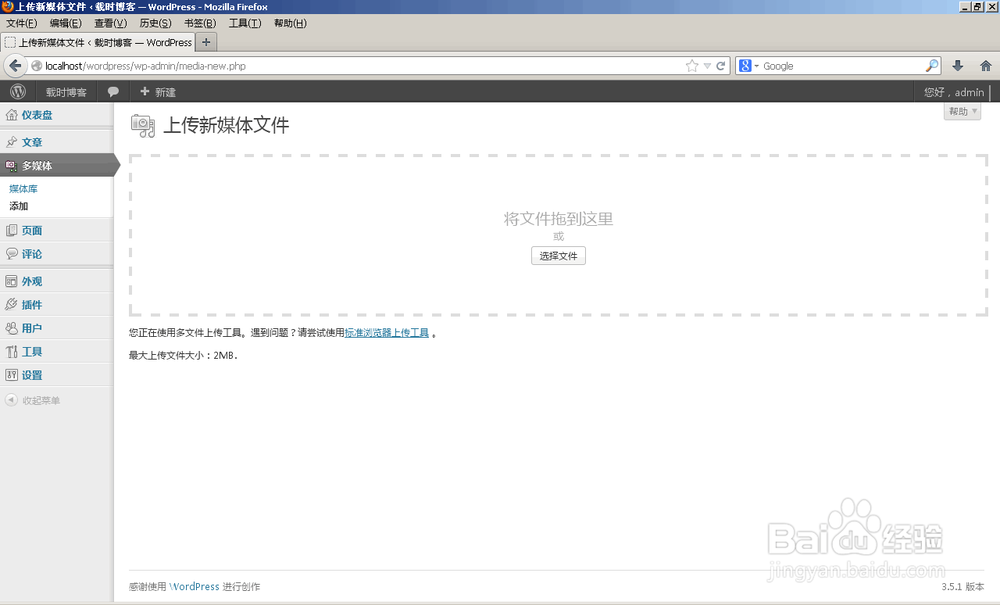Go to Firefox home page icon
Viewport: 1000px width, 605px height.
click(x=985, y=66)
